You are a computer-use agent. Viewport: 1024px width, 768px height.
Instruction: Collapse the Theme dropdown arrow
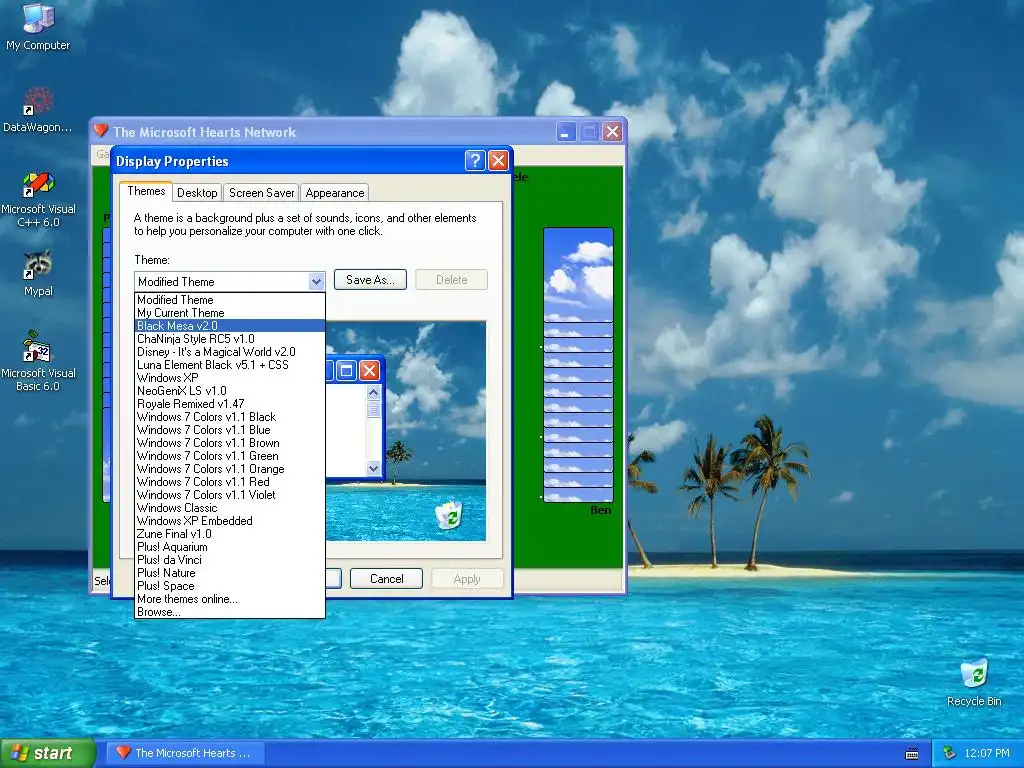tap(316, 281)
